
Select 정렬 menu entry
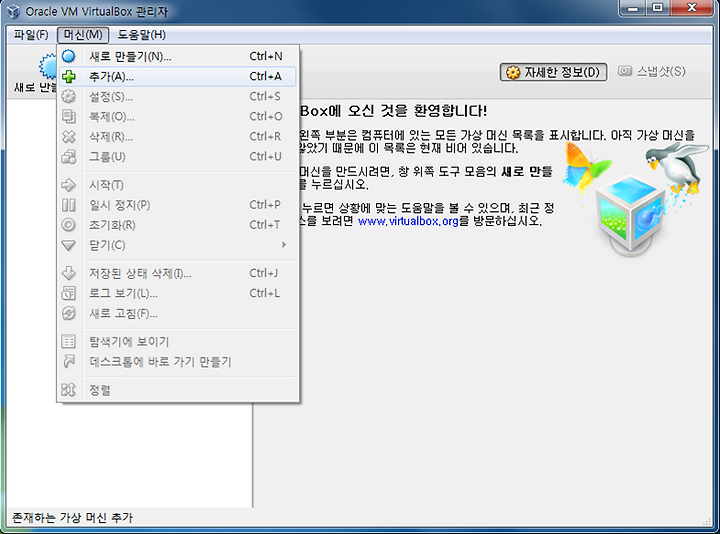pyautogui.click(x=177, y=390)
